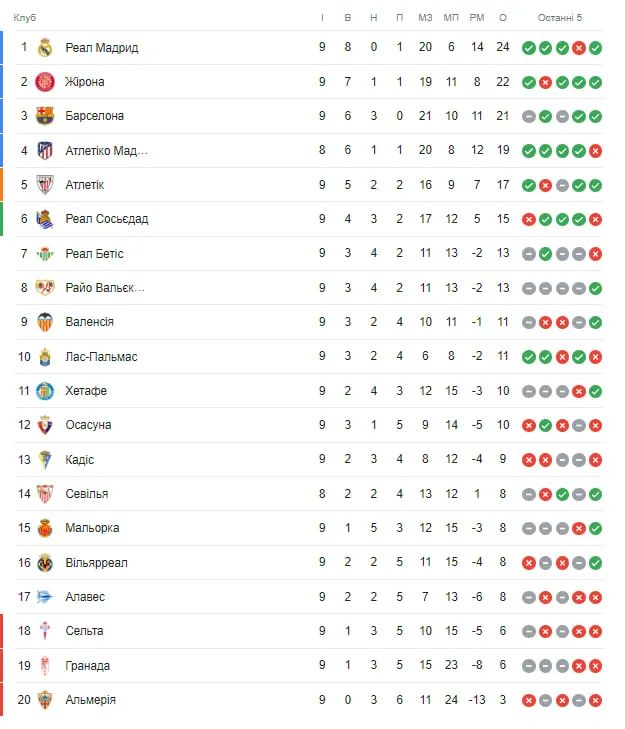The height and width of the screenshot is (729, 625).
Task: Click the Альмерія team name
Action: (90, 700)
